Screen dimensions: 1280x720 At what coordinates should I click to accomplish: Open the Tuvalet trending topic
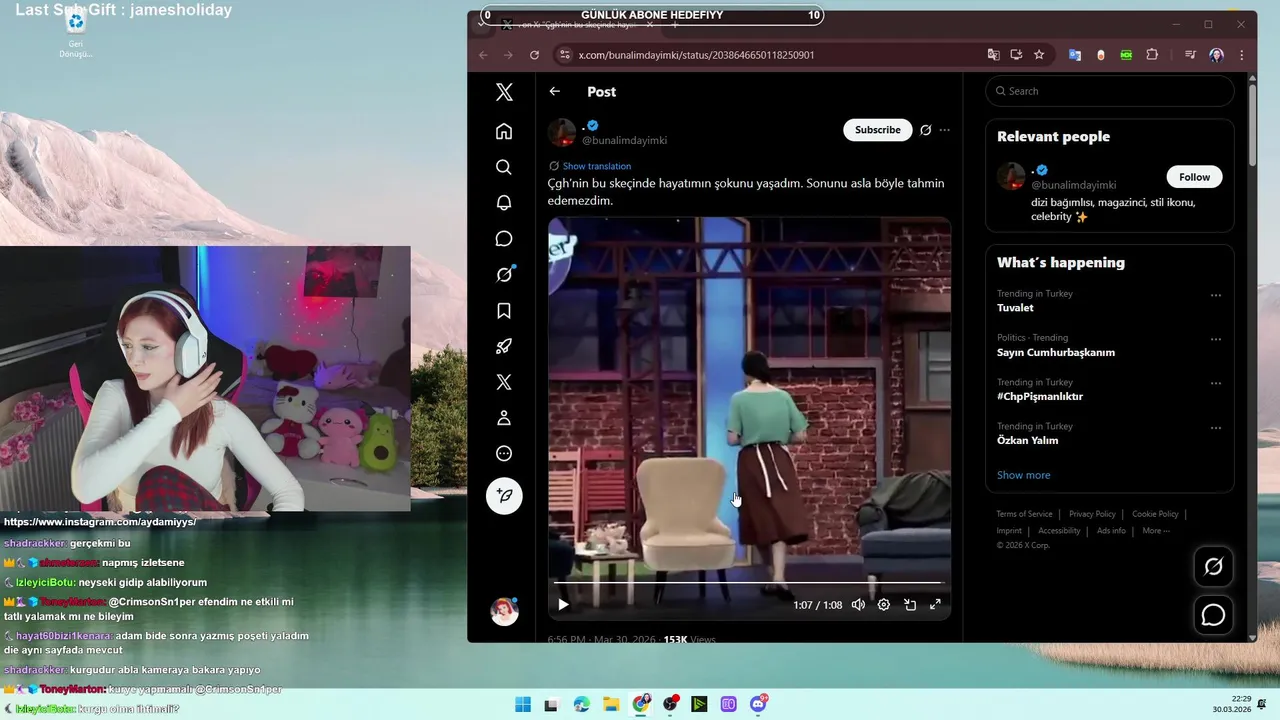pos(1015,308)
